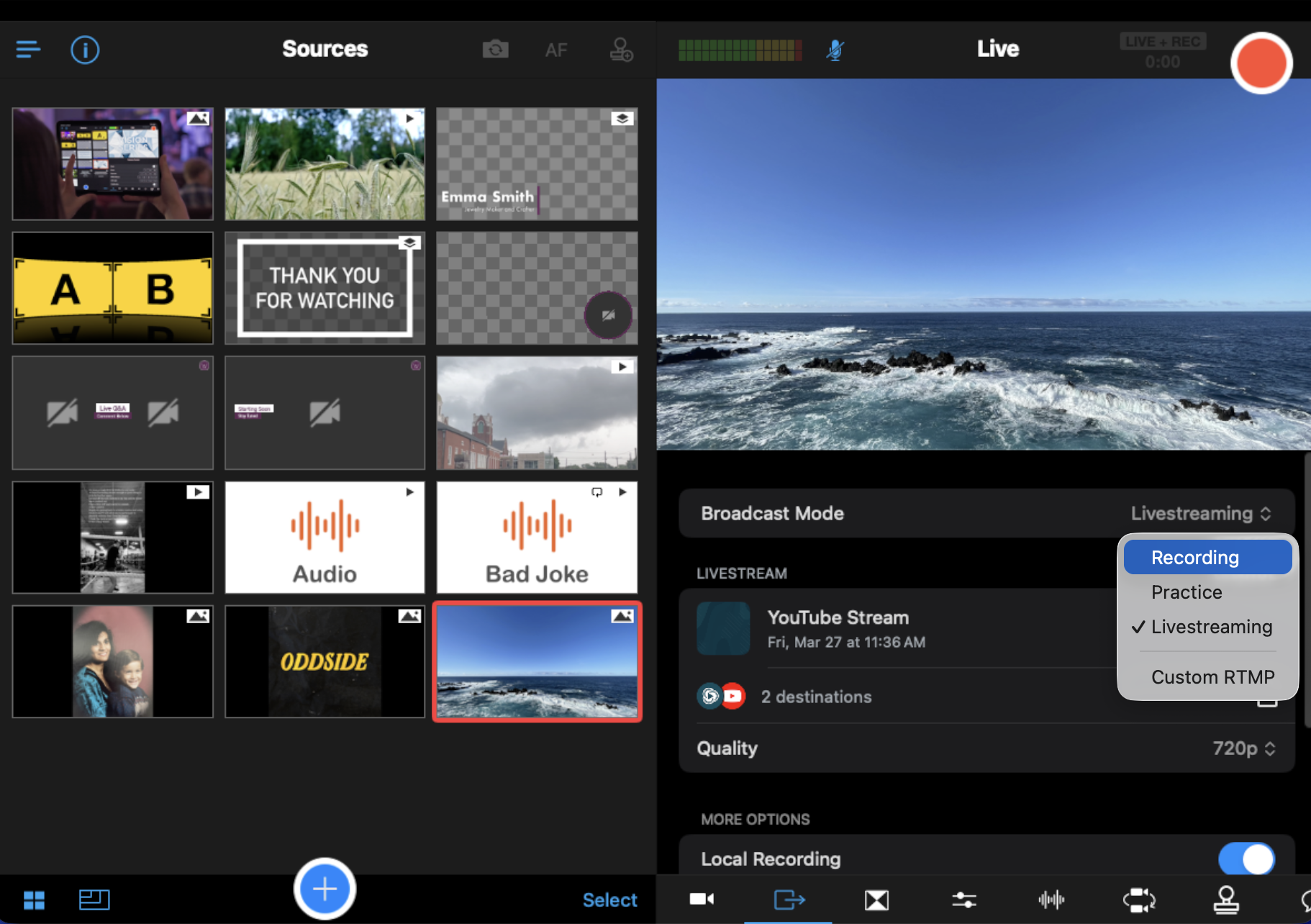Click the live ocean preview video
This screenshot has width=1311, height=924.
[984, 264]
